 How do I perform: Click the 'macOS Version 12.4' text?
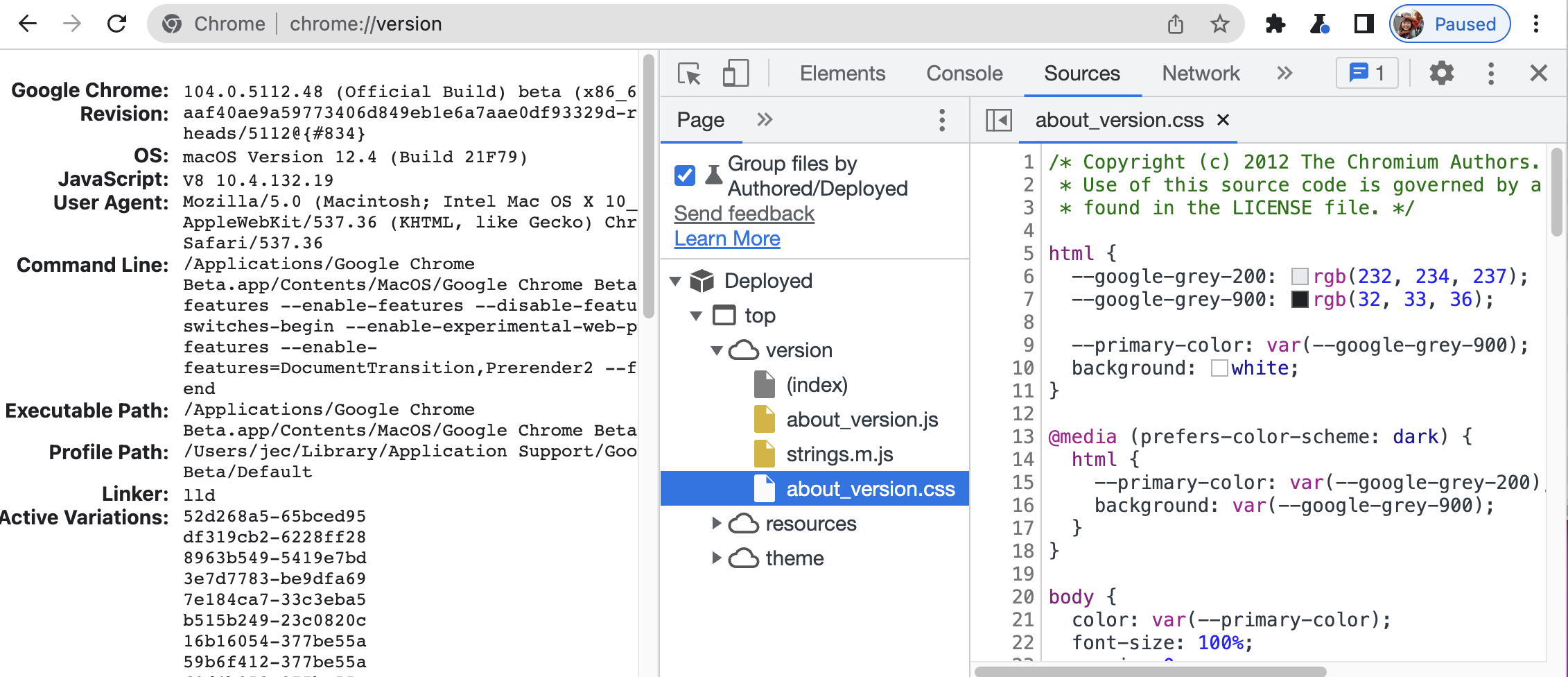[279, 157]
